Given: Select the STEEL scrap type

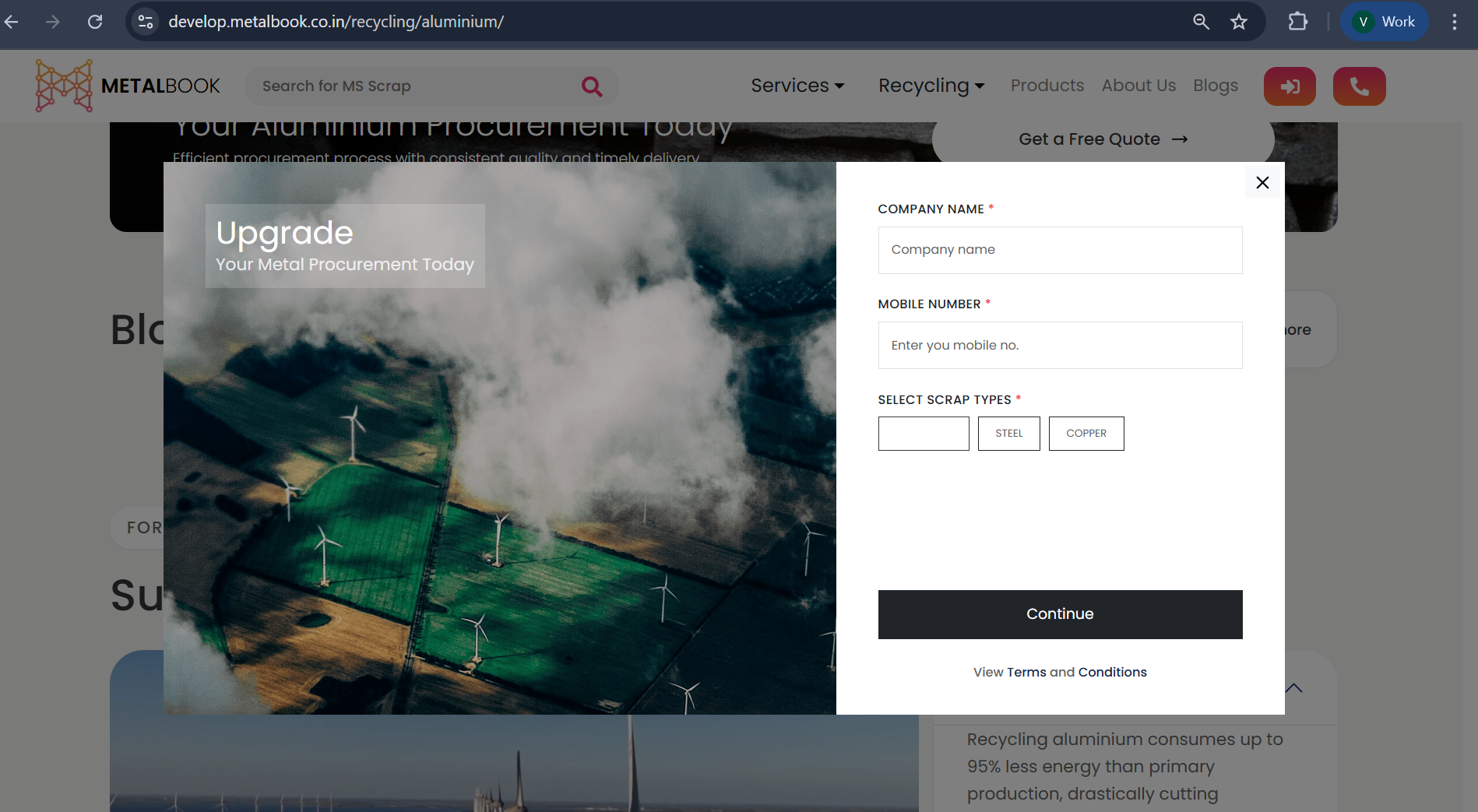Looking at the screenshot, I should click(1008, 434).
